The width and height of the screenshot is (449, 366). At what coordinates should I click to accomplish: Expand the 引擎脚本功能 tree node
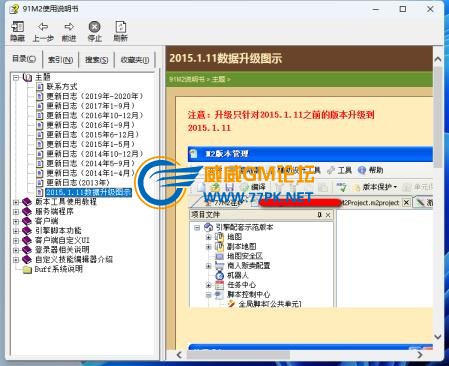pos(16,231)
